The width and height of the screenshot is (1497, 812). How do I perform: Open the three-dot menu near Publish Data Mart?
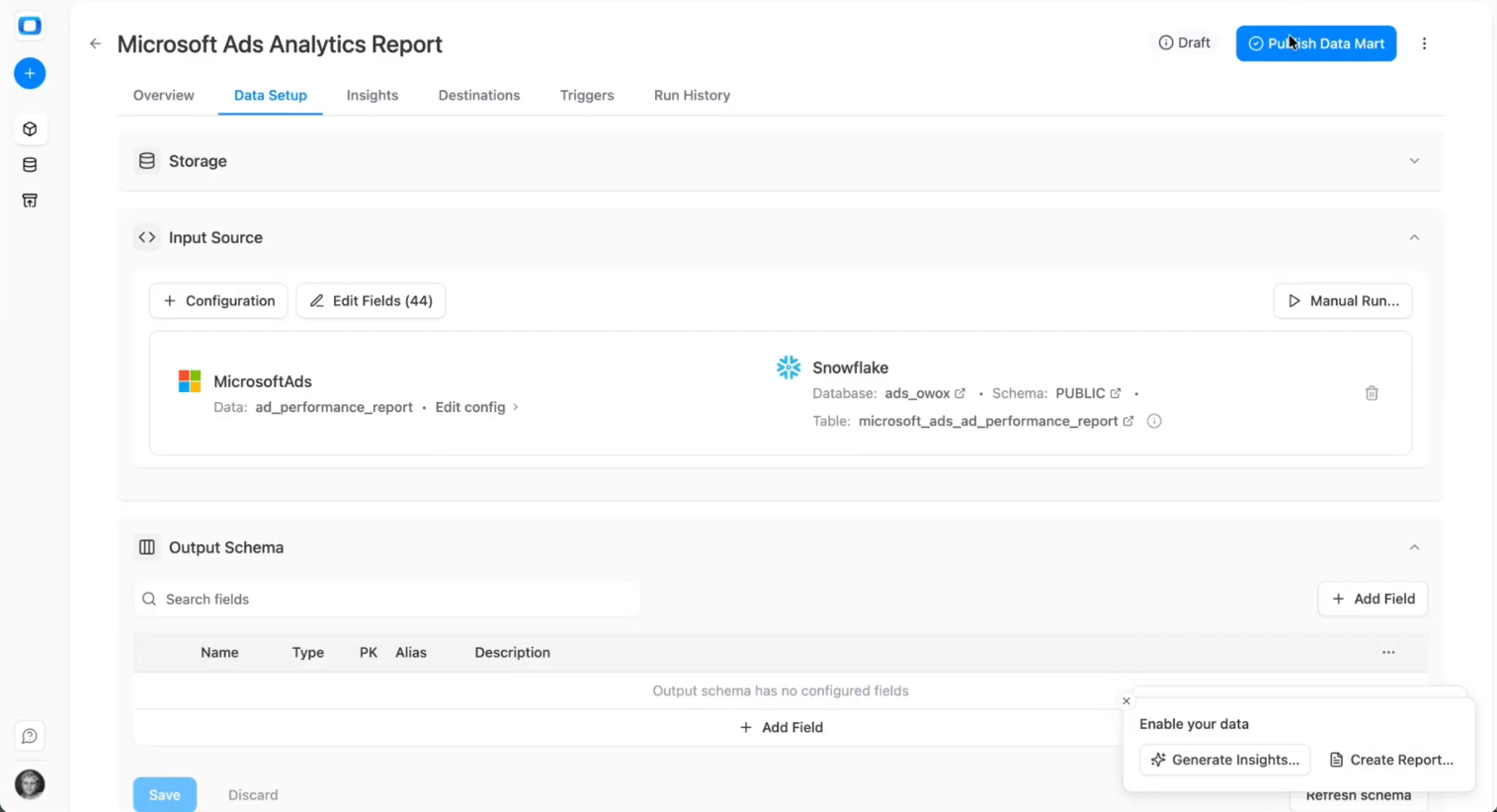[x=1424, y=43]
